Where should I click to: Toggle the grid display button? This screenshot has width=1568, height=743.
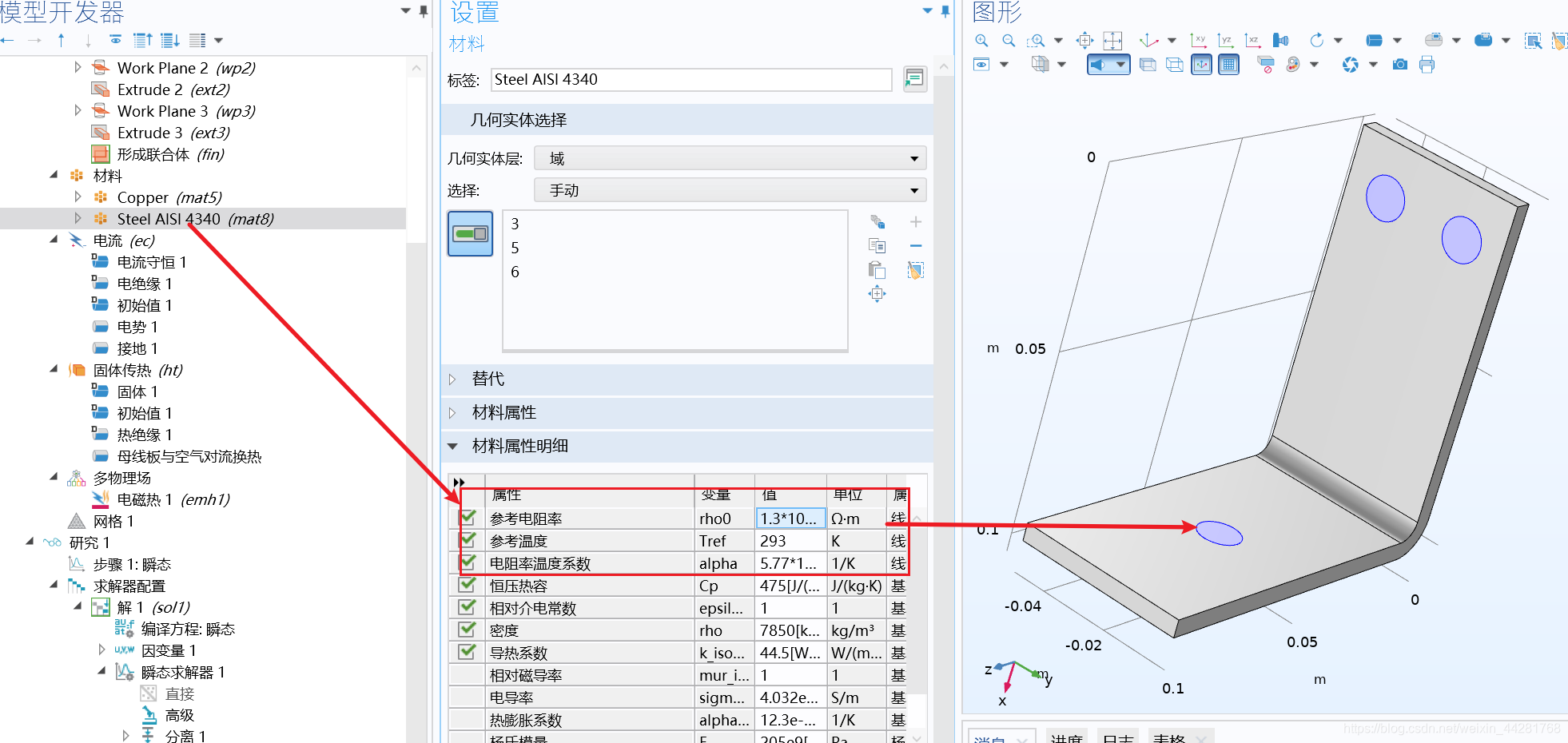[1229, 65]
